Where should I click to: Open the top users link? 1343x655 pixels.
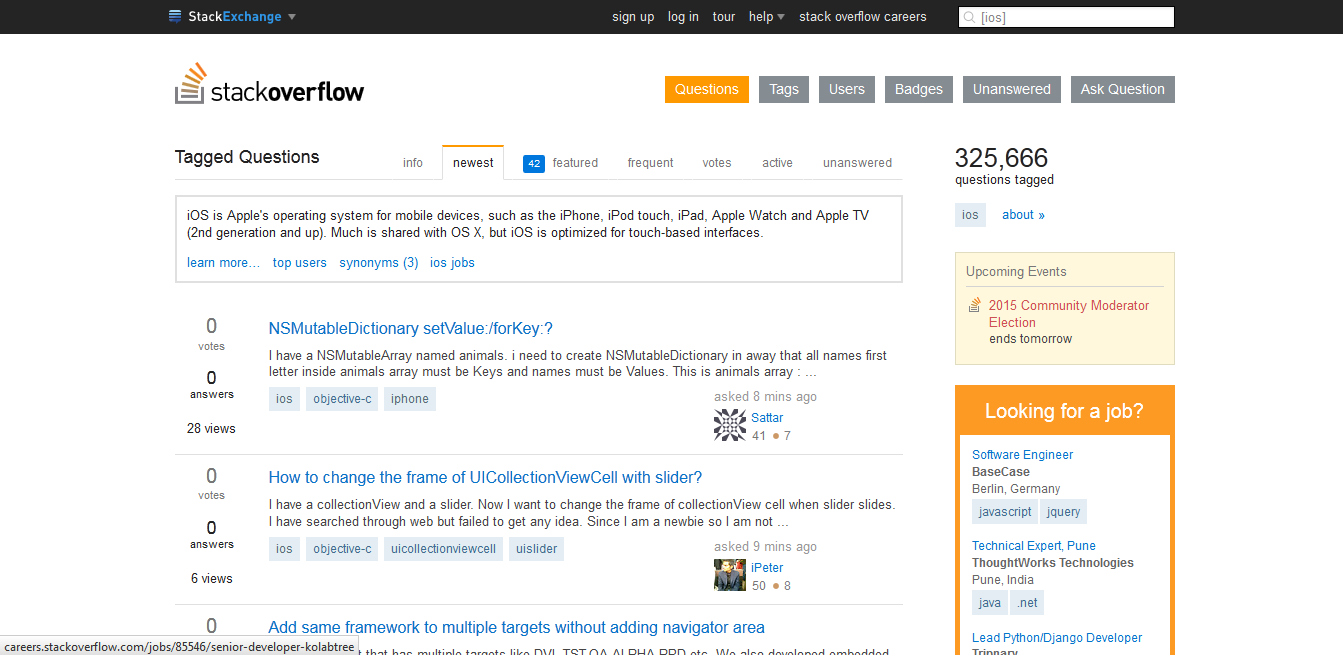(300, 263)
